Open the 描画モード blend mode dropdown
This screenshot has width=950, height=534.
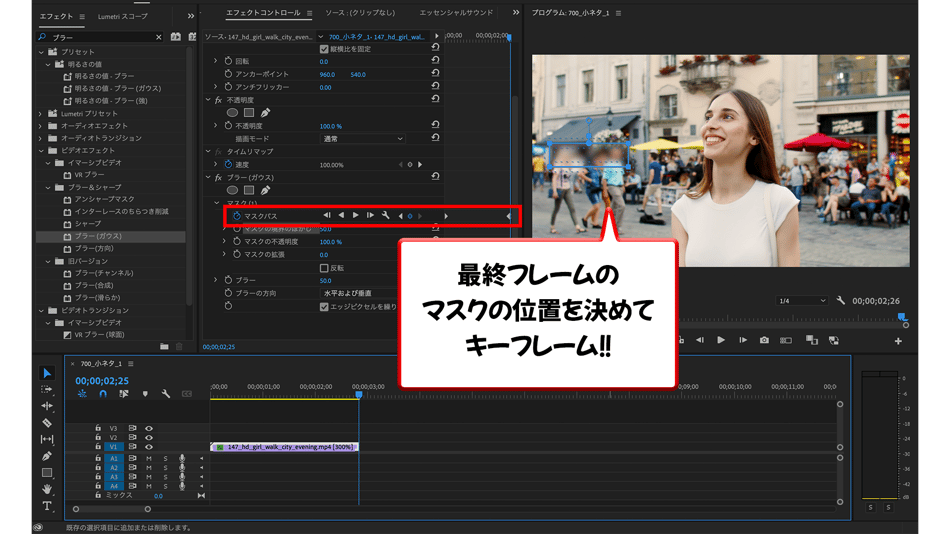(362, 139)
